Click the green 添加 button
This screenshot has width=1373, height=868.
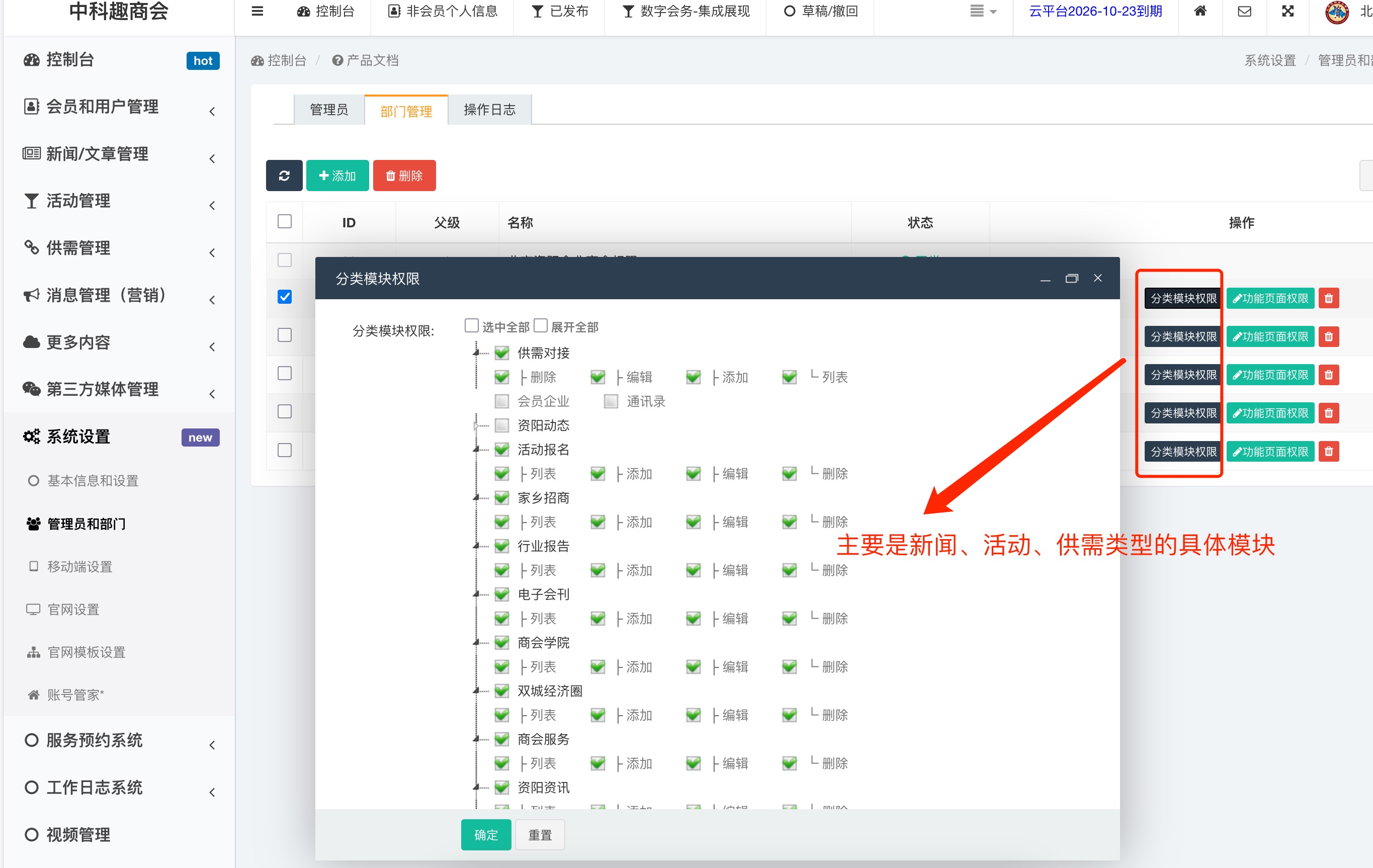(337, 176)
